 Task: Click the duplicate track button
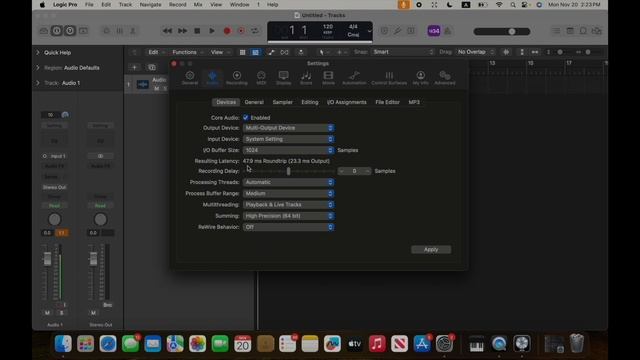152,67
